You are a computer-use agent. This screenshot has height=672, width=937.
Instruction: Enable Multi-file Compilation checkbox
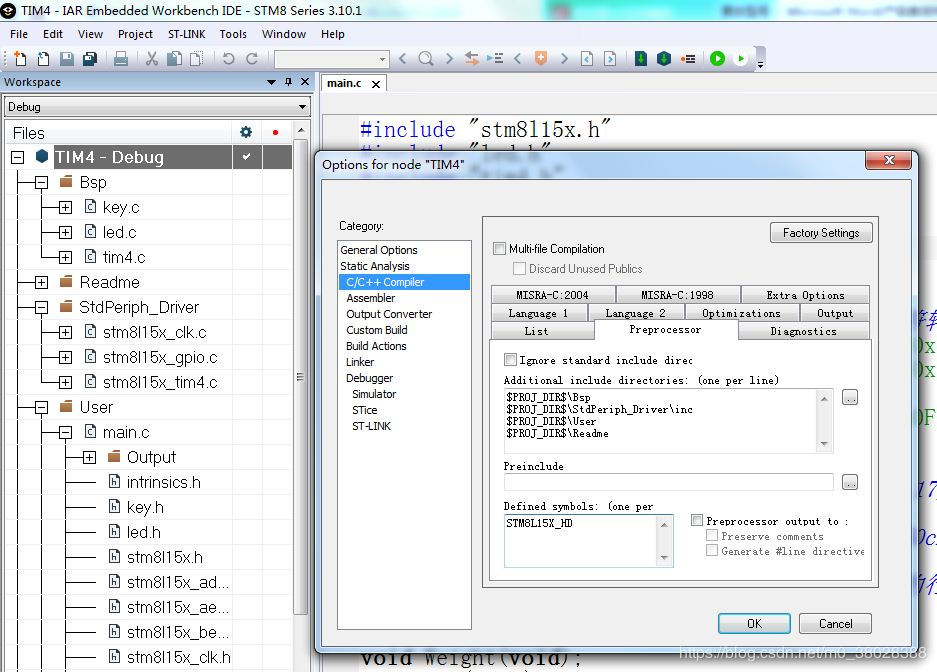pyautogui.click(x=500, y=249)
